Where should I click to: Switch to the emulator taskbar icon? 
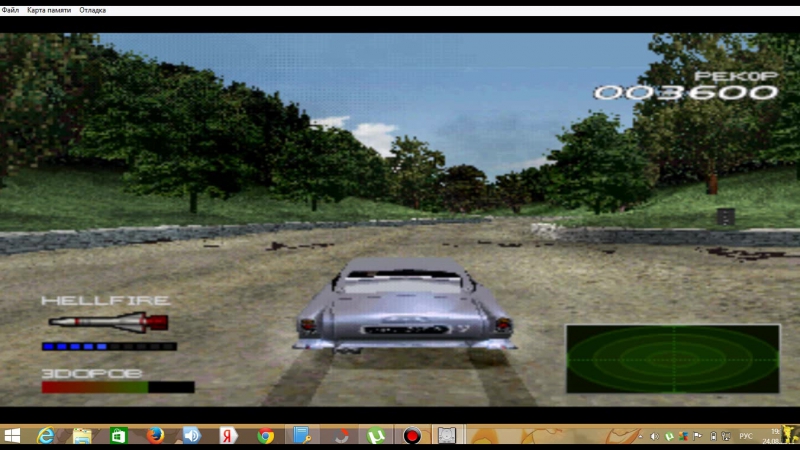coord(447,436)
